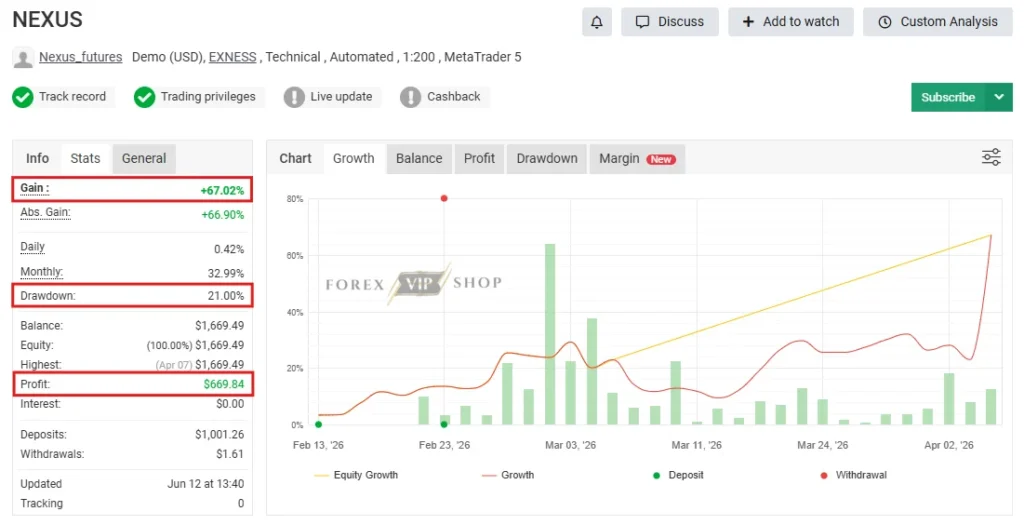1024x525 pixels.
Task: Click the Track record green checkmark icon
Action: point(23,97)
